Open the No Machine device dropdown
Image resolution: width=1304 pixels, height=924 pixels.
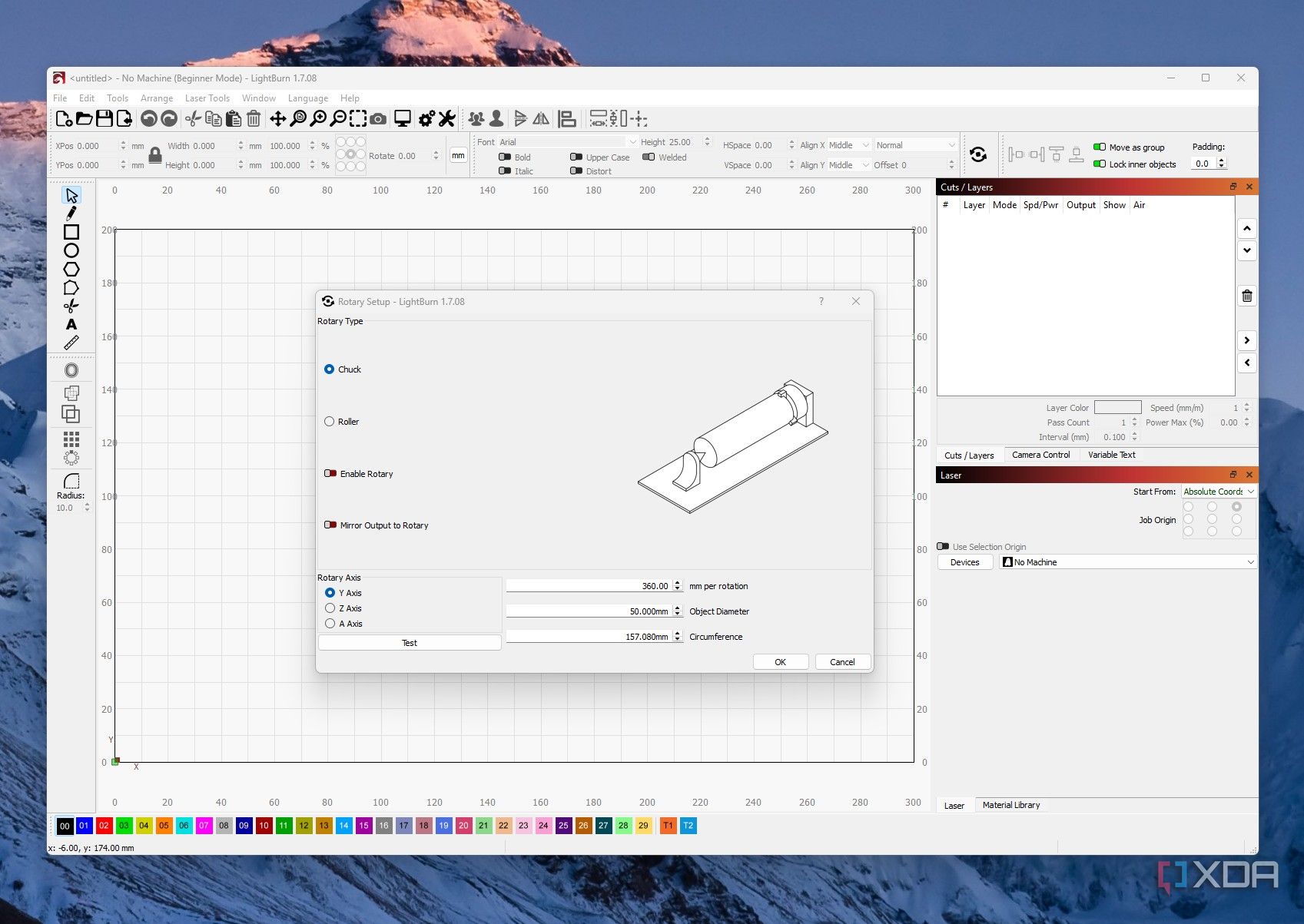pos(1128,562)
